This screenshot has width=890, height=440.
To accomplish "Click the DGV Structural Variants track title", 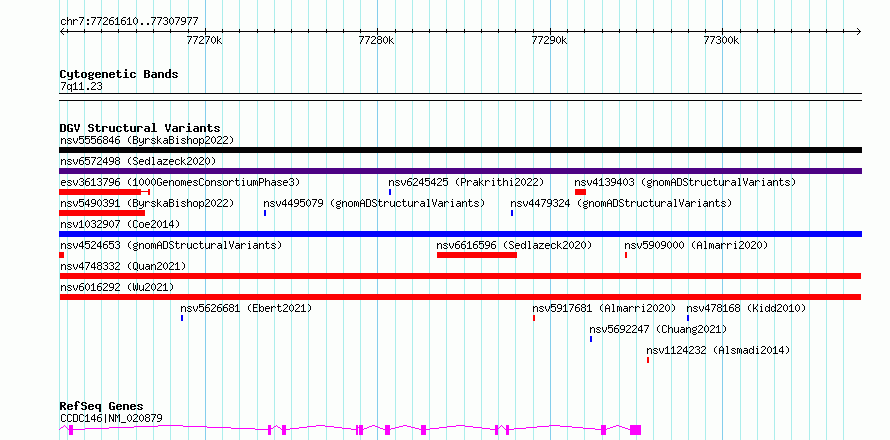I will click(140, 128).
